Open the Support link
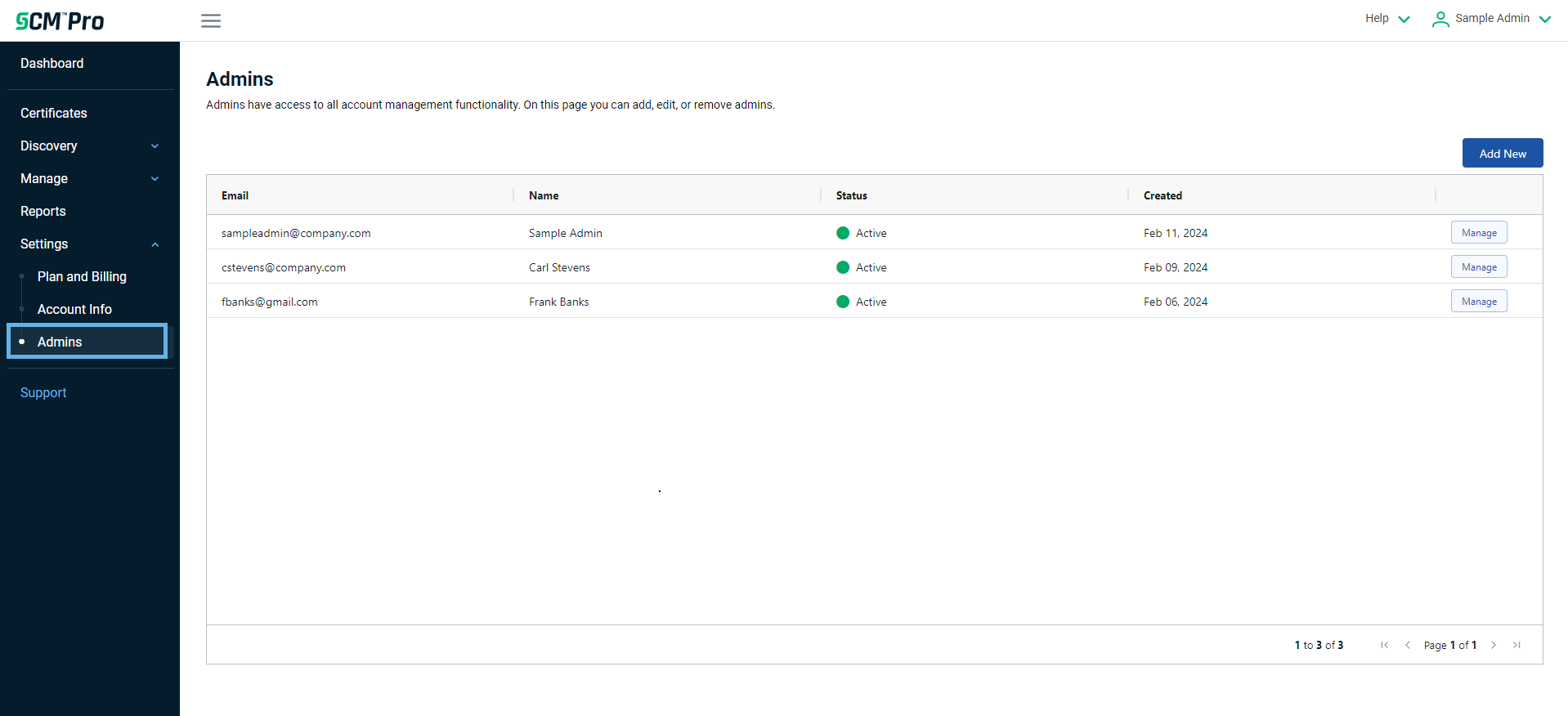 43,392
